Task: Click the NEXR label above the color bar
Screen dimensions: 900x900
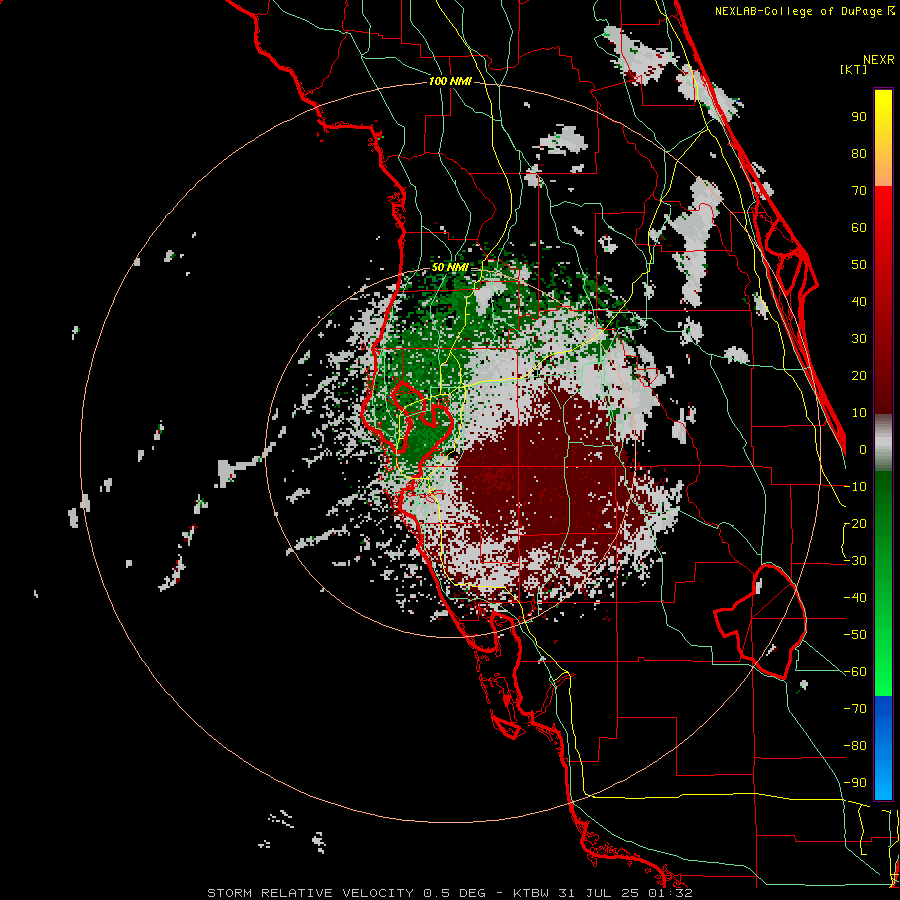Action: (x=879, y=60)
